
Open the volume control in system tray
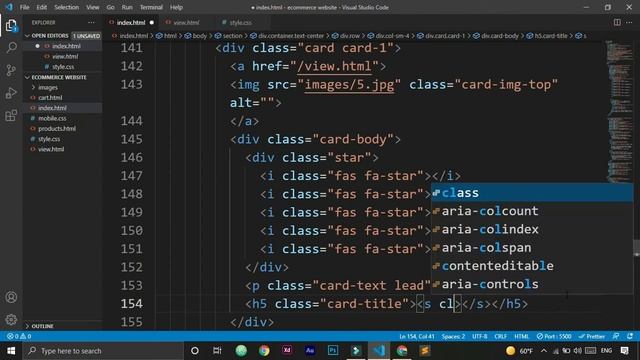578,351
